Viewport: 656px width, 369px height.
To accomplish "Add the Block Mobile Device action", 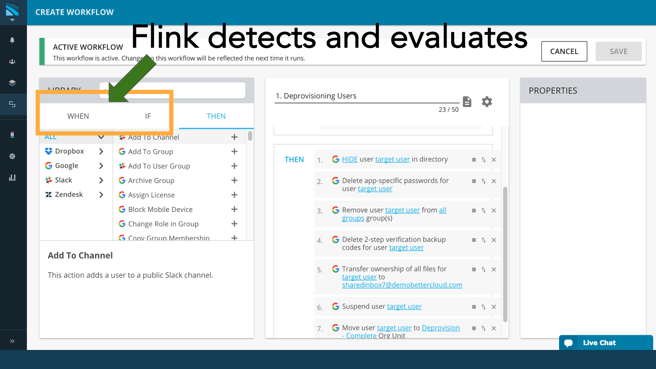I will pos(234,209).
